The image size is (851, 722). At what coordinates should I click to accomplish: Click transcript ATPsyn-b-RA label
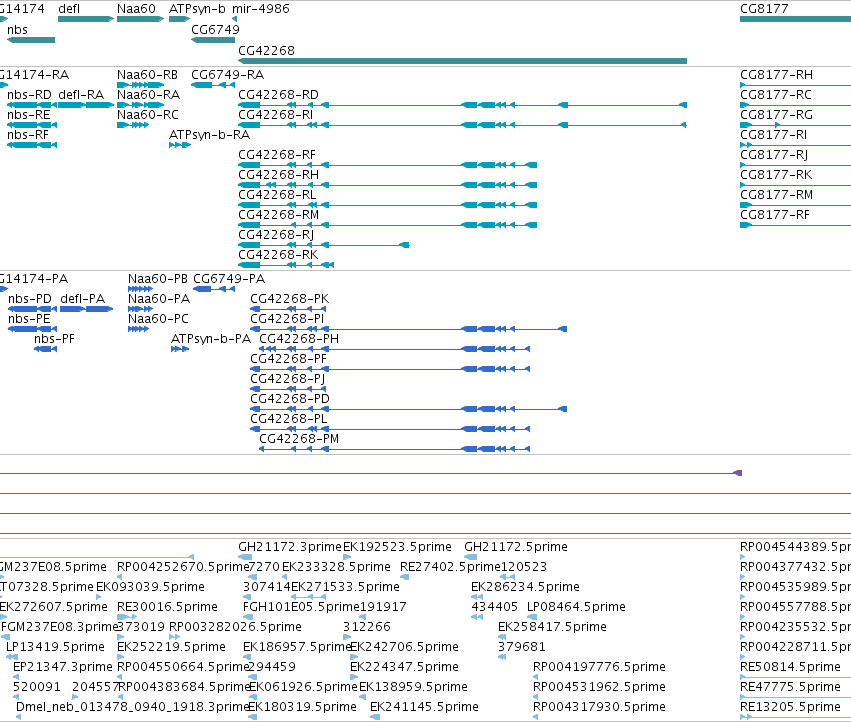click(x=209, y=135)
